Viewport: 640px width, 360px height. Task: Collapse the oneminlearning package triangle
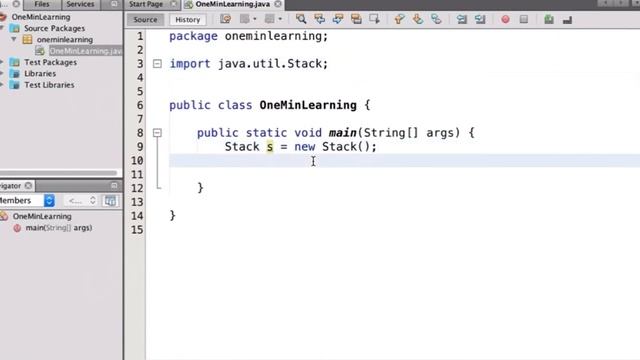tap(14, 40)
